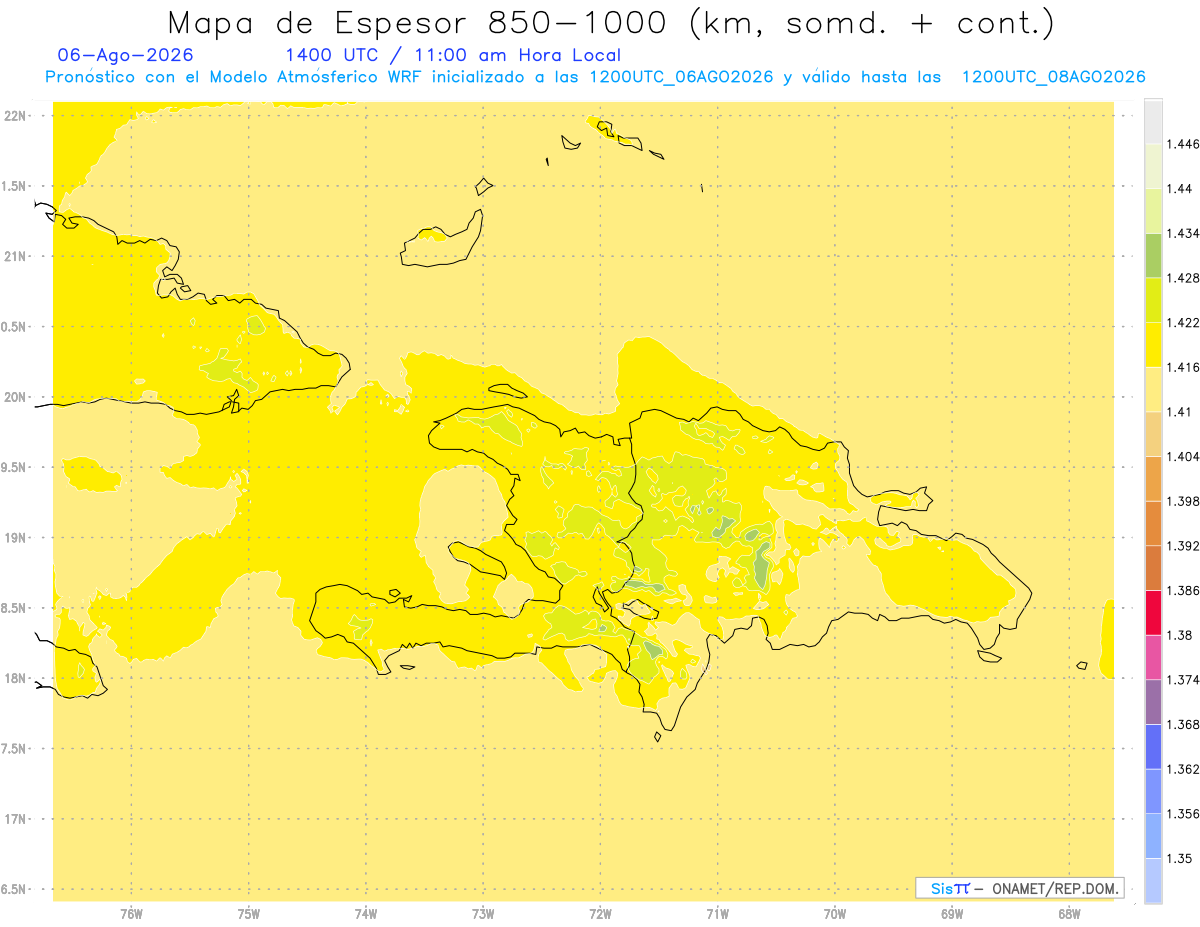
Task: Click the yellow-green swatch between 1.422 and 1.428
Action: tap(1153, 300)
